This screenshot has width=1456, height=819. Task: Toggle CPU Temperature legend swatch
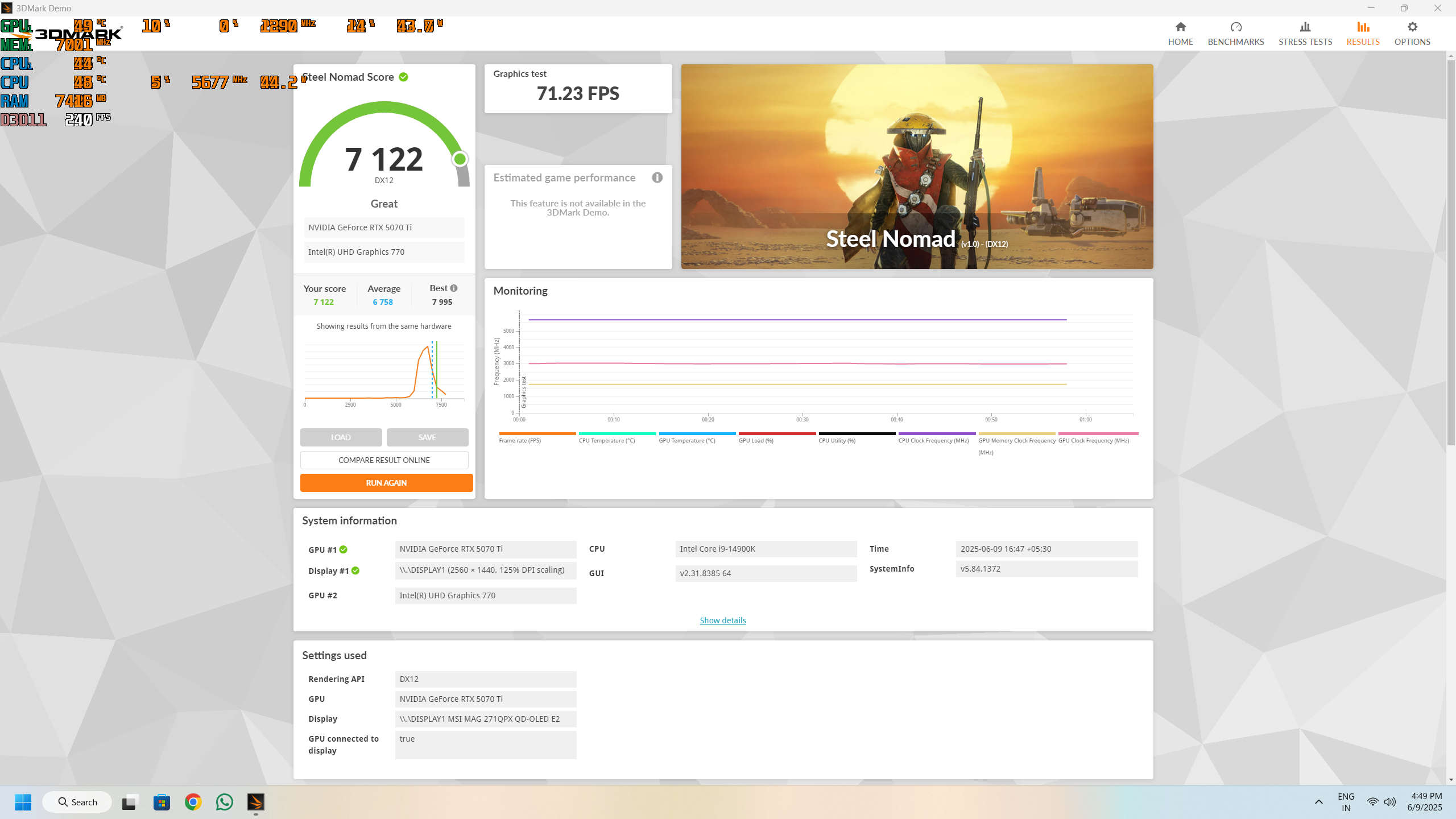(617, 434)
